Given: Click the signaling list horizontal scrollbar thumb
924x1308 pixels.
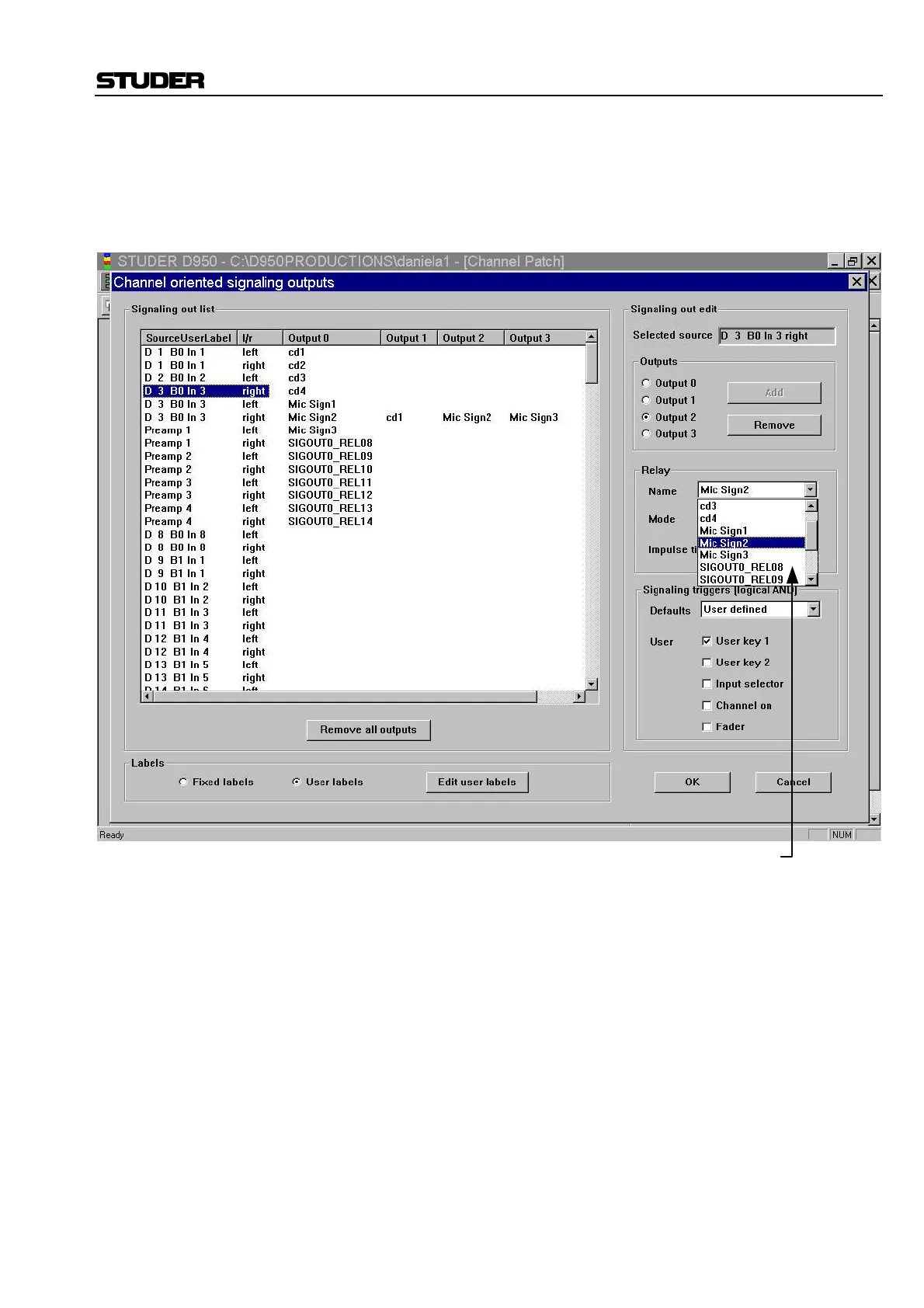Looking at the screenshot, I should click(346, 697).
